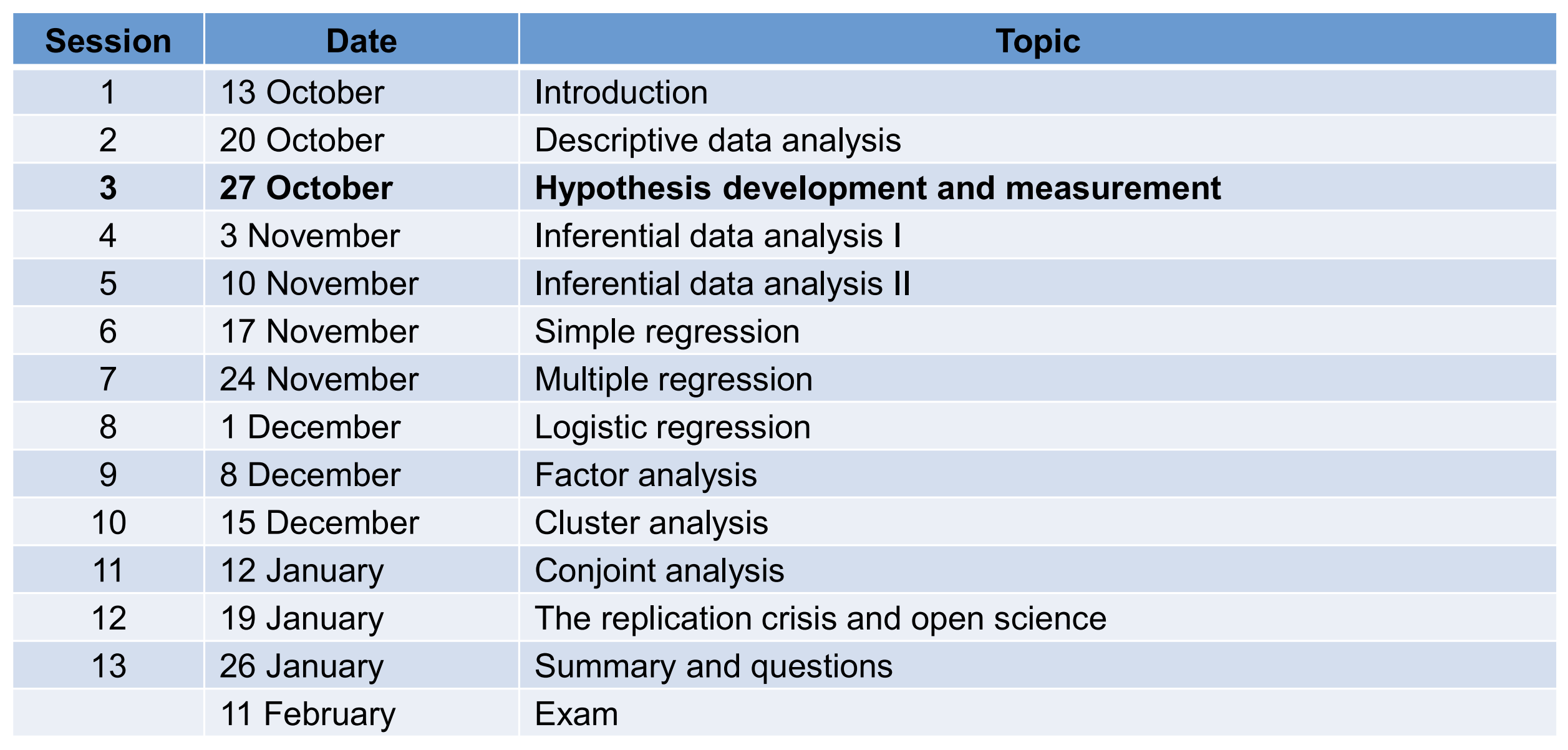Click the Date column header
This screenshot has height=750, width=1568.
361,41
